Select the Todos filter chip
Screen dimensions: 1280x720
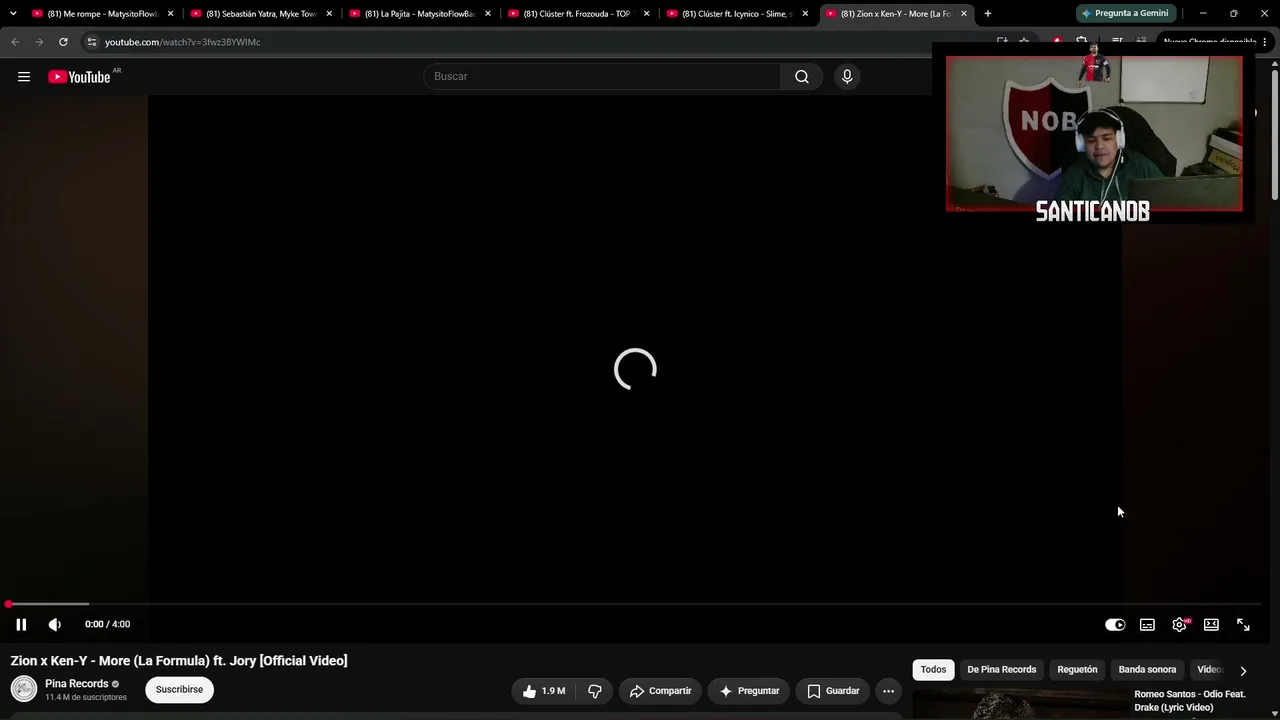coord(933,670)
